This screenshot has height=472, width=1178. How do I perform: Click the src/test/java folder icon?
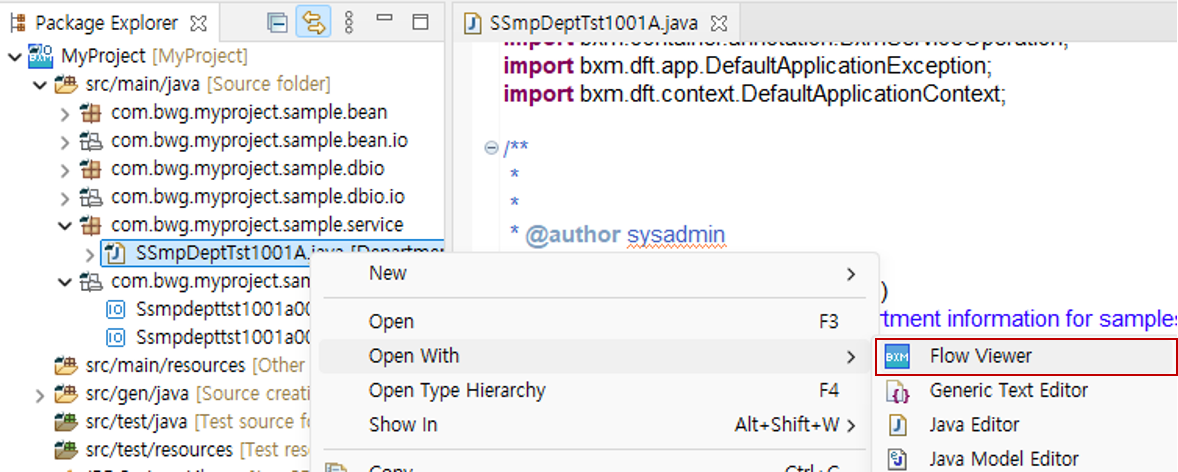tap(67, 422)
